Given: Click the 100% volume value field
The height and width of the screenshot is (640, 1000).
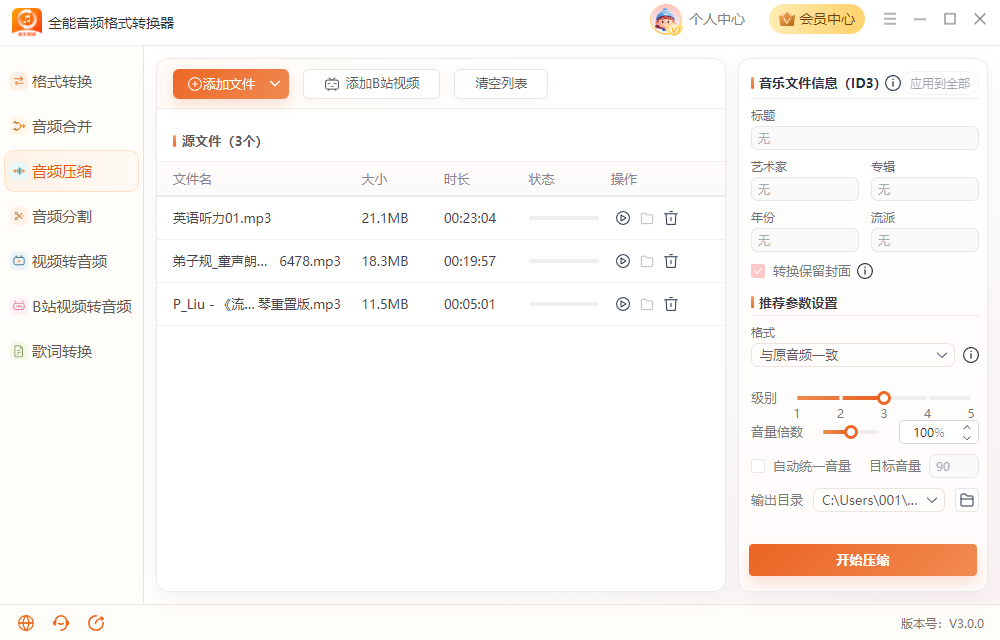Looking at the screenshot, I should tap(929, 433).
